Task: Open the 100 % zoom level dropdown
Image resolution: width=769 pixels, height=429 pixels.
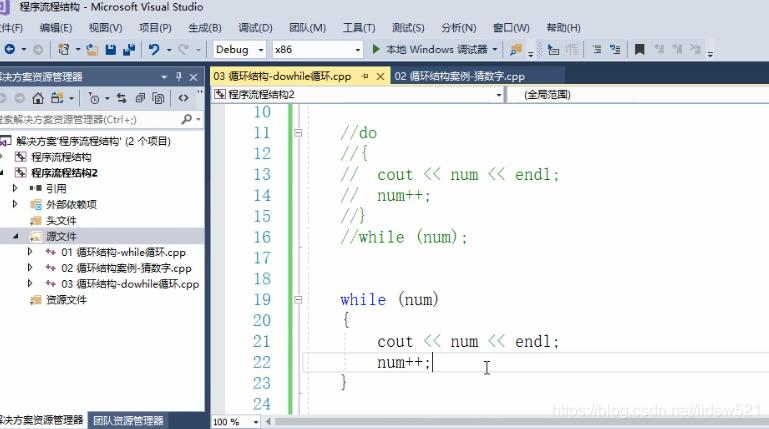Action: tap(256, 422)
